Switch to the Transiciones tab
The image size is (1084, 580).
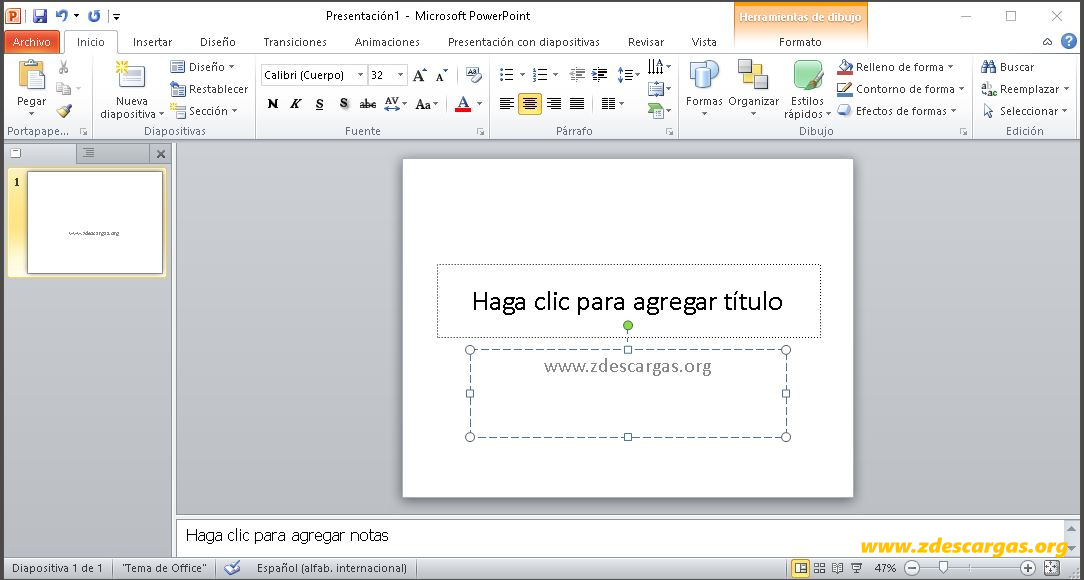click(295, 42)
